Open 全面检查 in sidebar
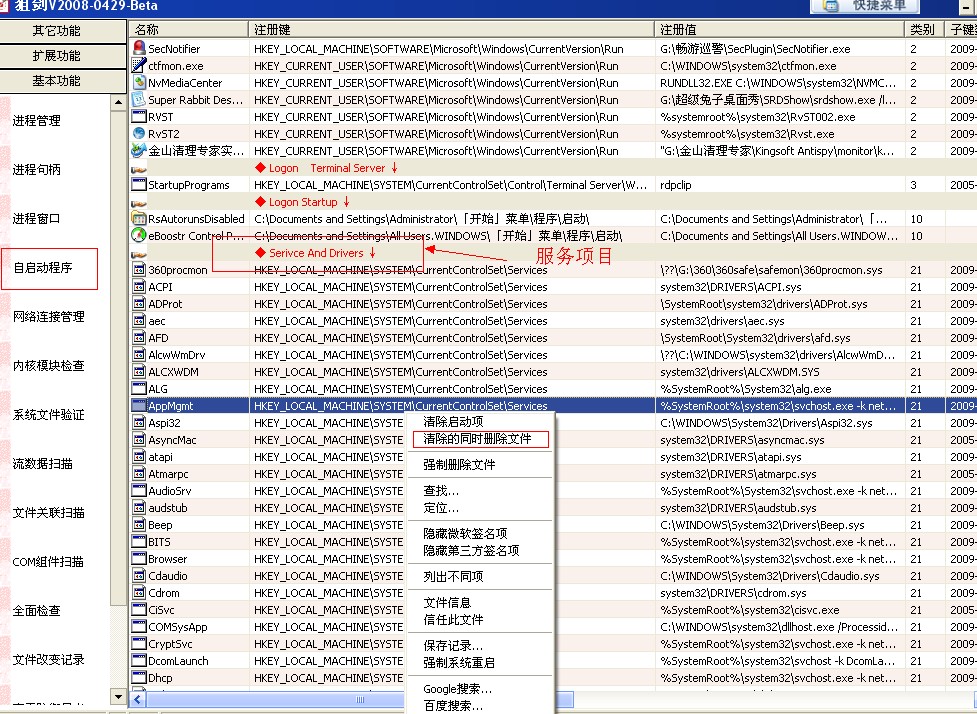The image size is (977, 714). tap(36, 611)
